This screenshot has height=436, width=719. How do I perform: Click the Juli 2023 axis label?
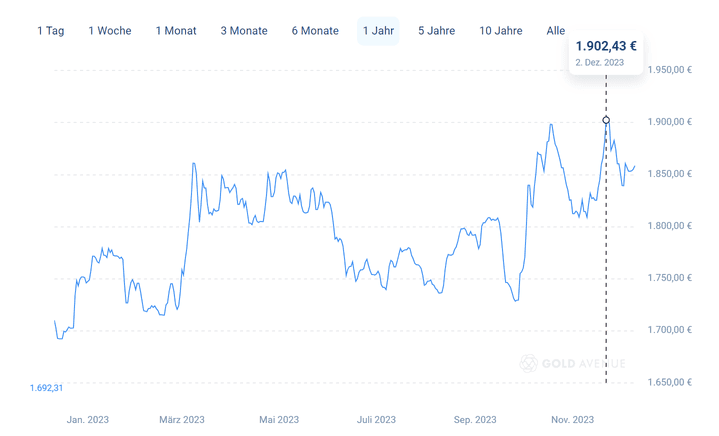point(376,420)
